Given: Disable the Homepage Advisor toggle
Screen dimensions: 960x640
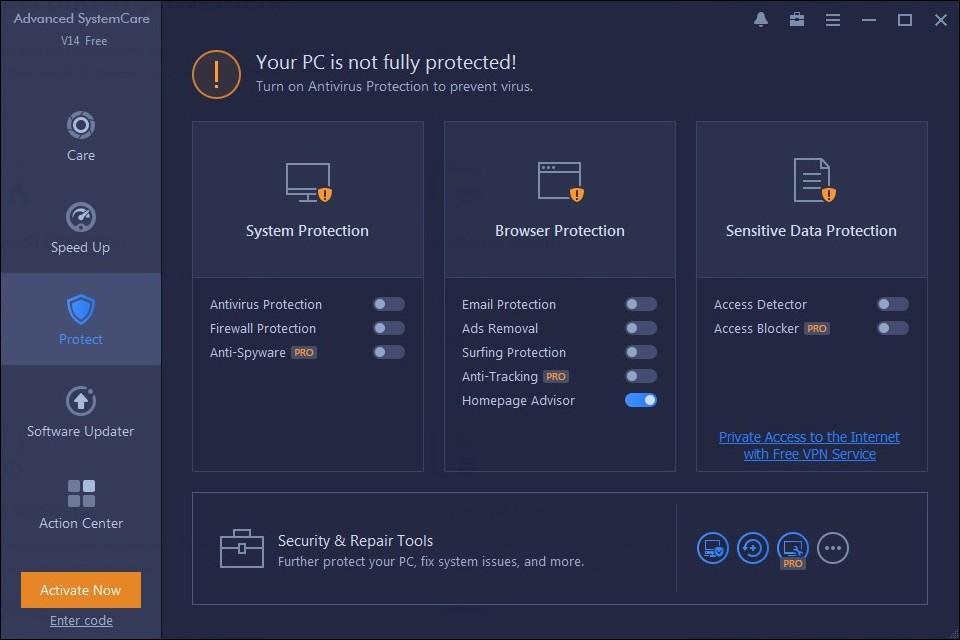Looking at the screenshot, I should tap(641, 400).
